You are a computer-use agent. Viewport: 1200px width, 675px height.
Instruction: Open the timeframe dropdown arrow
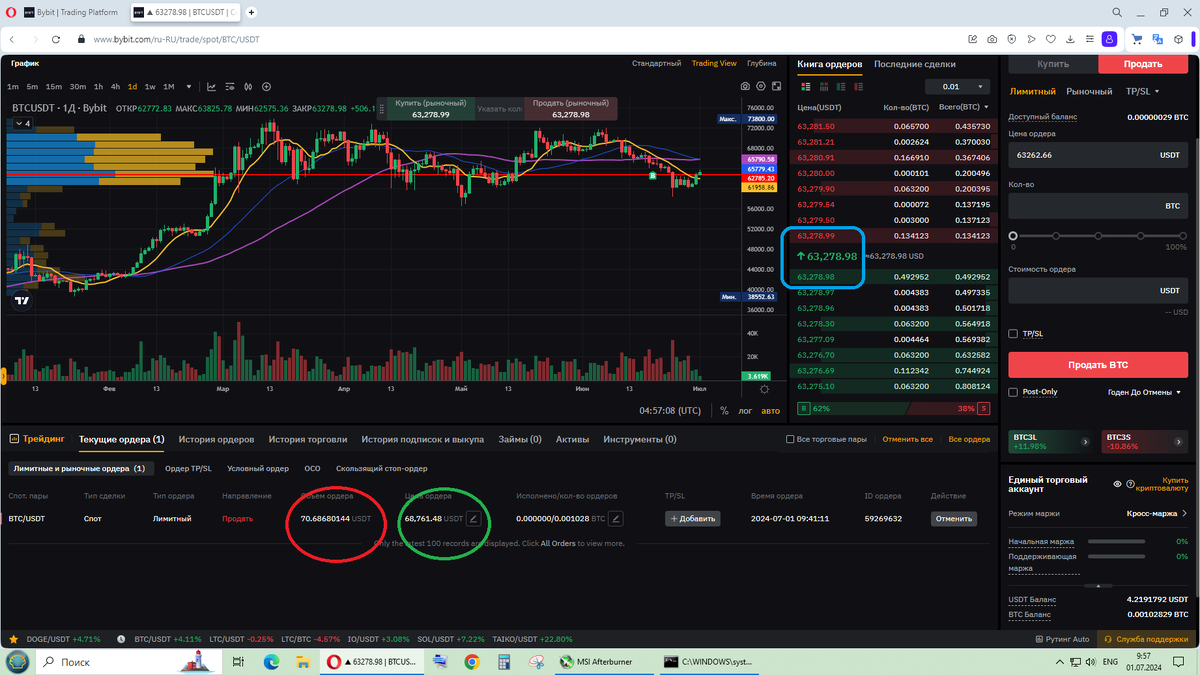[x=189, y=87]
